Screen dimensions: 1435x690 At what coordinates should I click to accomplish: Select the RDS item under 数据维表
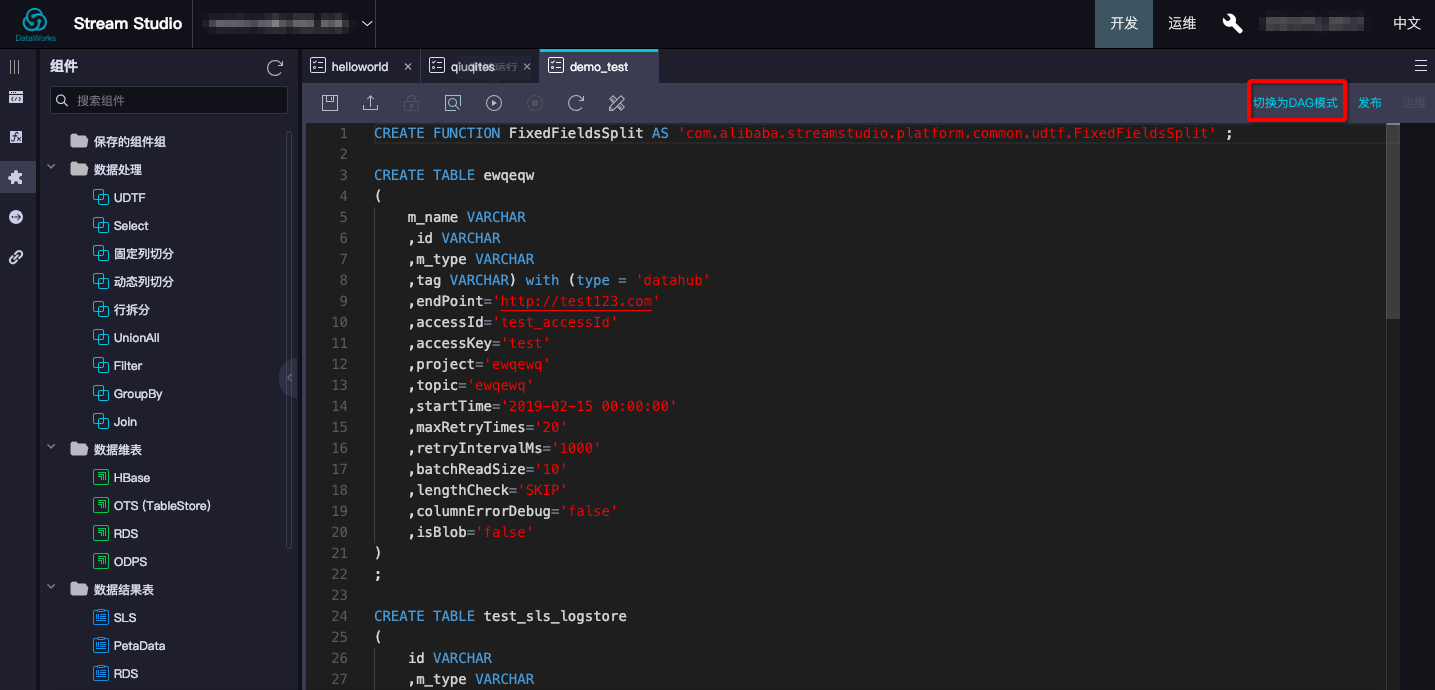pyautogui.click(x=116, y=534)
